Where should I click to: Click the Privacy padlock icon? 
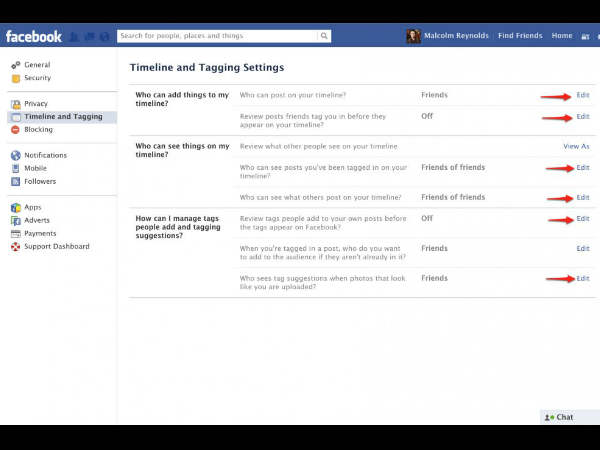pos(16,104)
